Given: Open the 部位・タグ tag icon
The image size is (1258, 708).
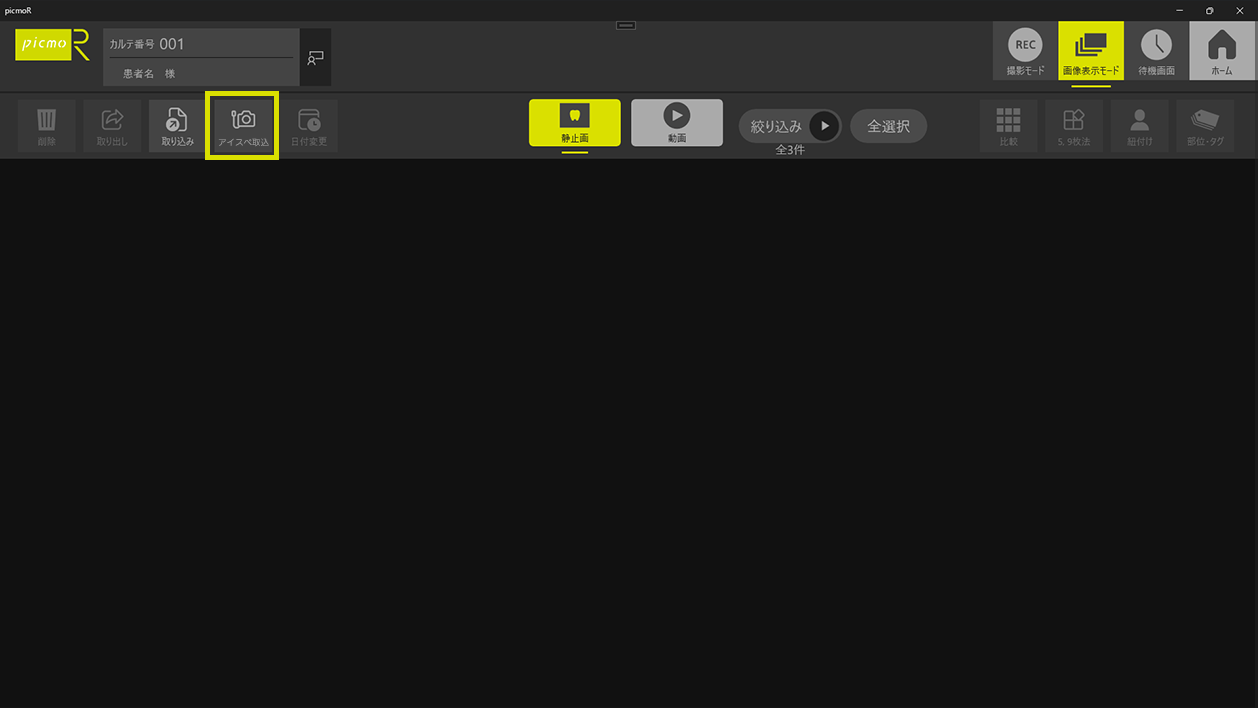Looking at the screenshot, I should 1205,126.
